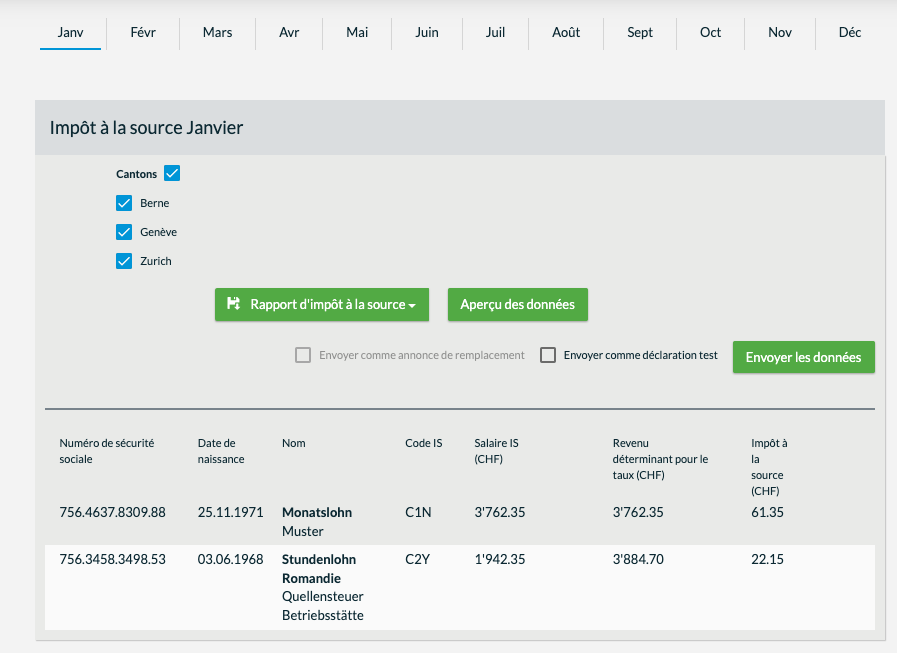The image size is (897, 653).
Task: Uncheck the Genève canton checkbox
Action: [x=124, y=232]
